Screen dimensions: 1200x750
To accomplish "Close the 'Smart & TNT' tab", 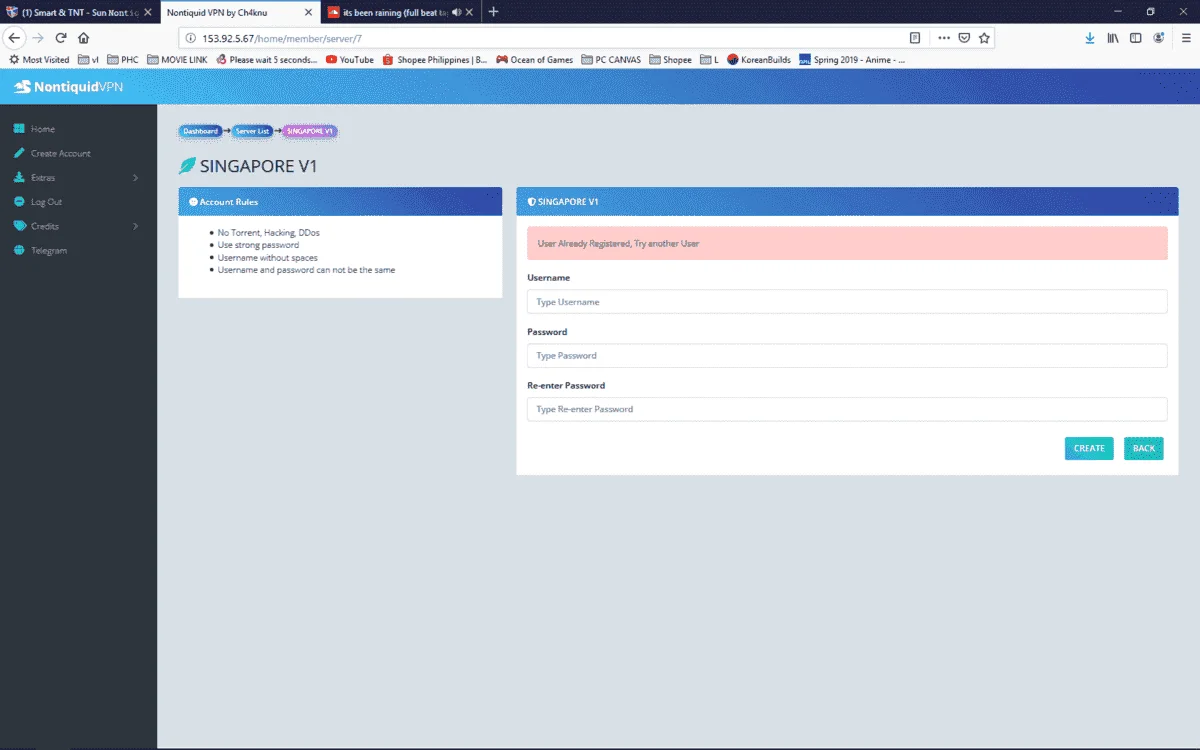I will pyautogui.click(x=147, y=12).
